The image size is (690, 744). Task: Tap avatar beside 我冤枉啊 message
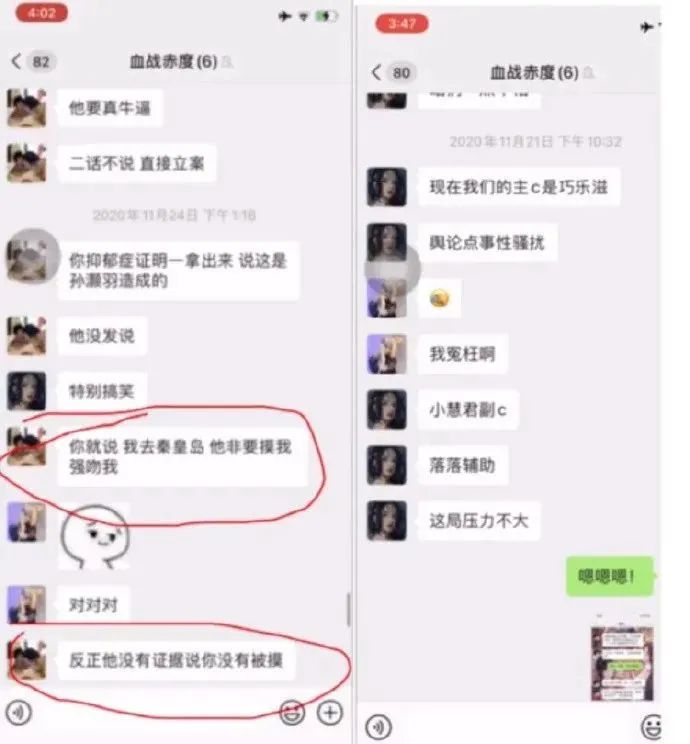pos(387,354)
